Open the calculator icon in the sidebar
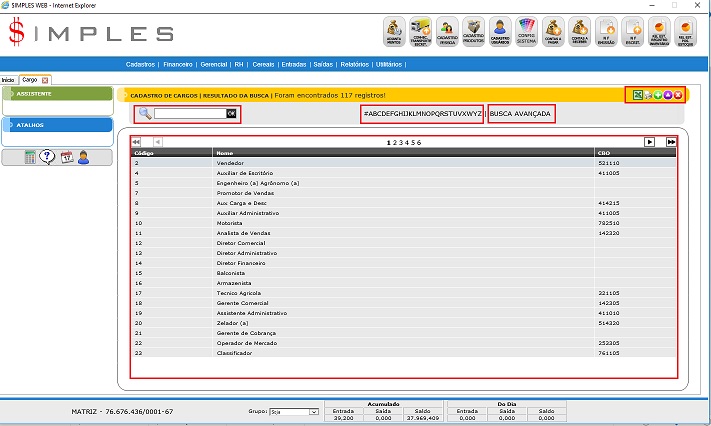The height and width of the screenshot is (426, 711). coord(31,157)
